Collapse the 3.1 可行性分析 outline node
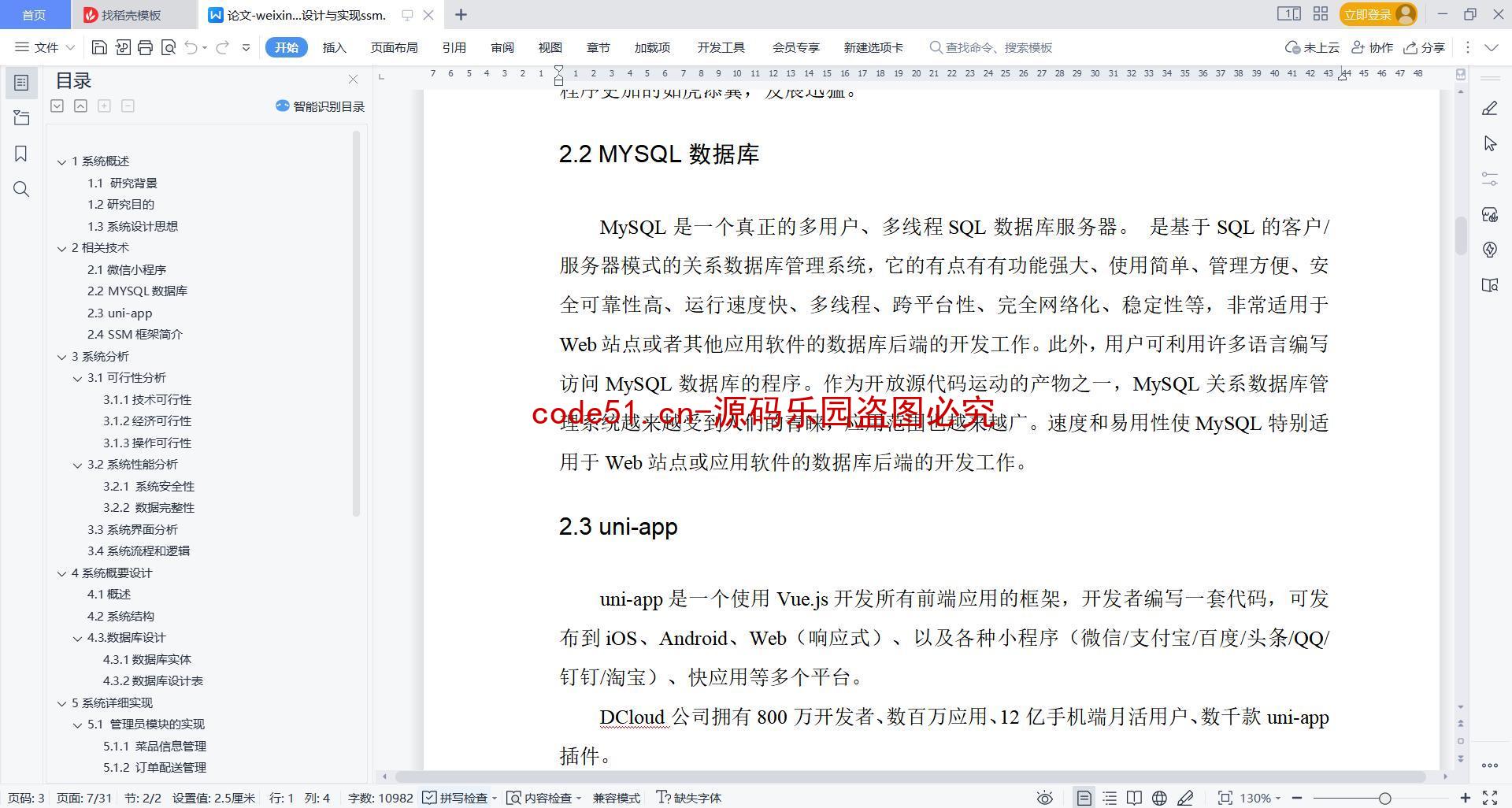The image size is (1512, 808). 77,378
